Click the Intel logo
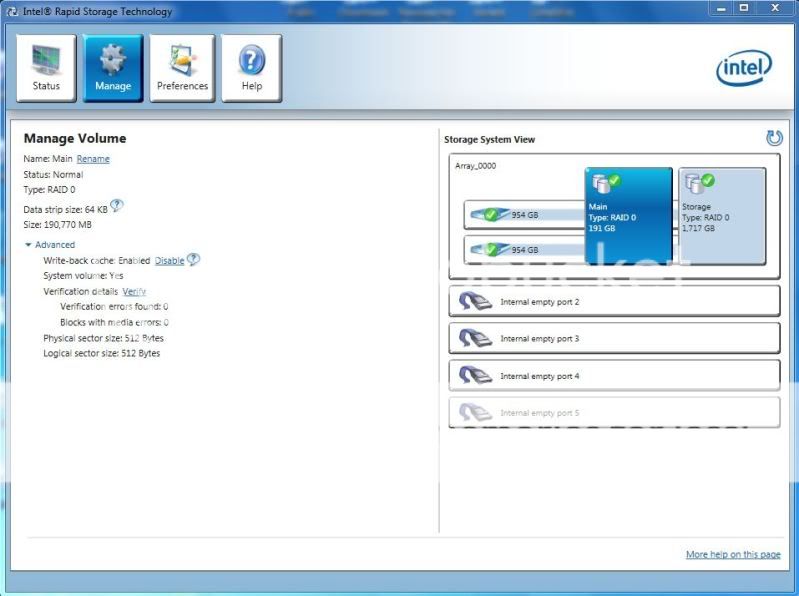This screenshot has width=799, height=596. pos(744,68)
